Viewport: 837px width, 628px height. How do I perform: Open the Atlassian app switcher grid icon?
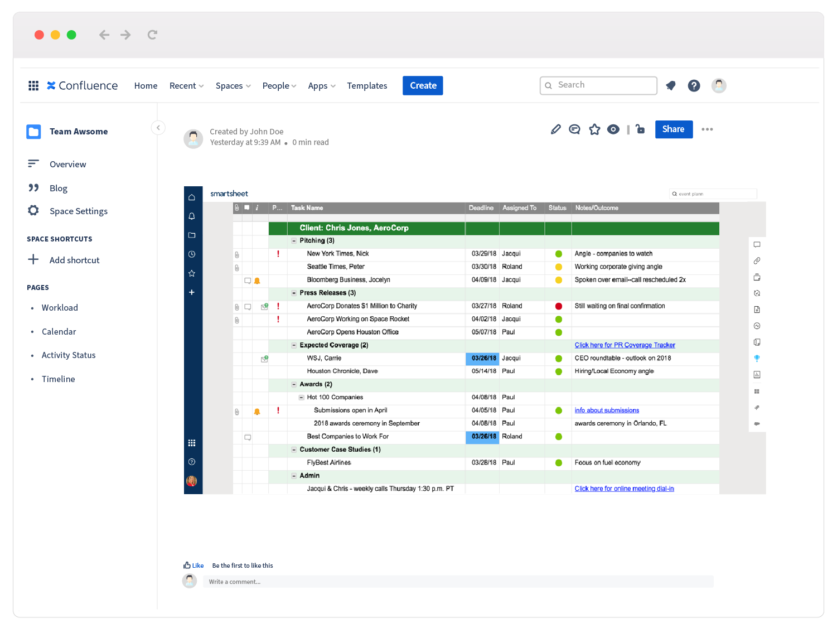click(x=33, y=85)
